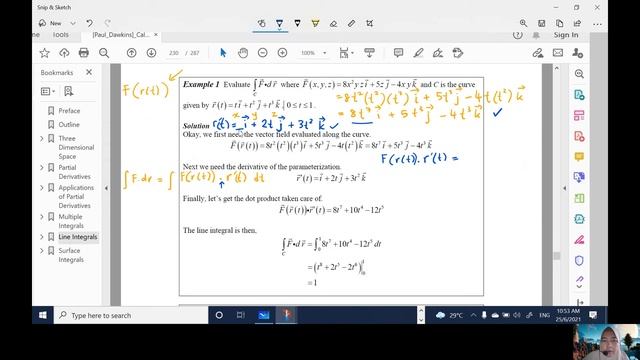Choose the hand pan tool
Viewport: 640px width, 360px height.
coord(243,53)
